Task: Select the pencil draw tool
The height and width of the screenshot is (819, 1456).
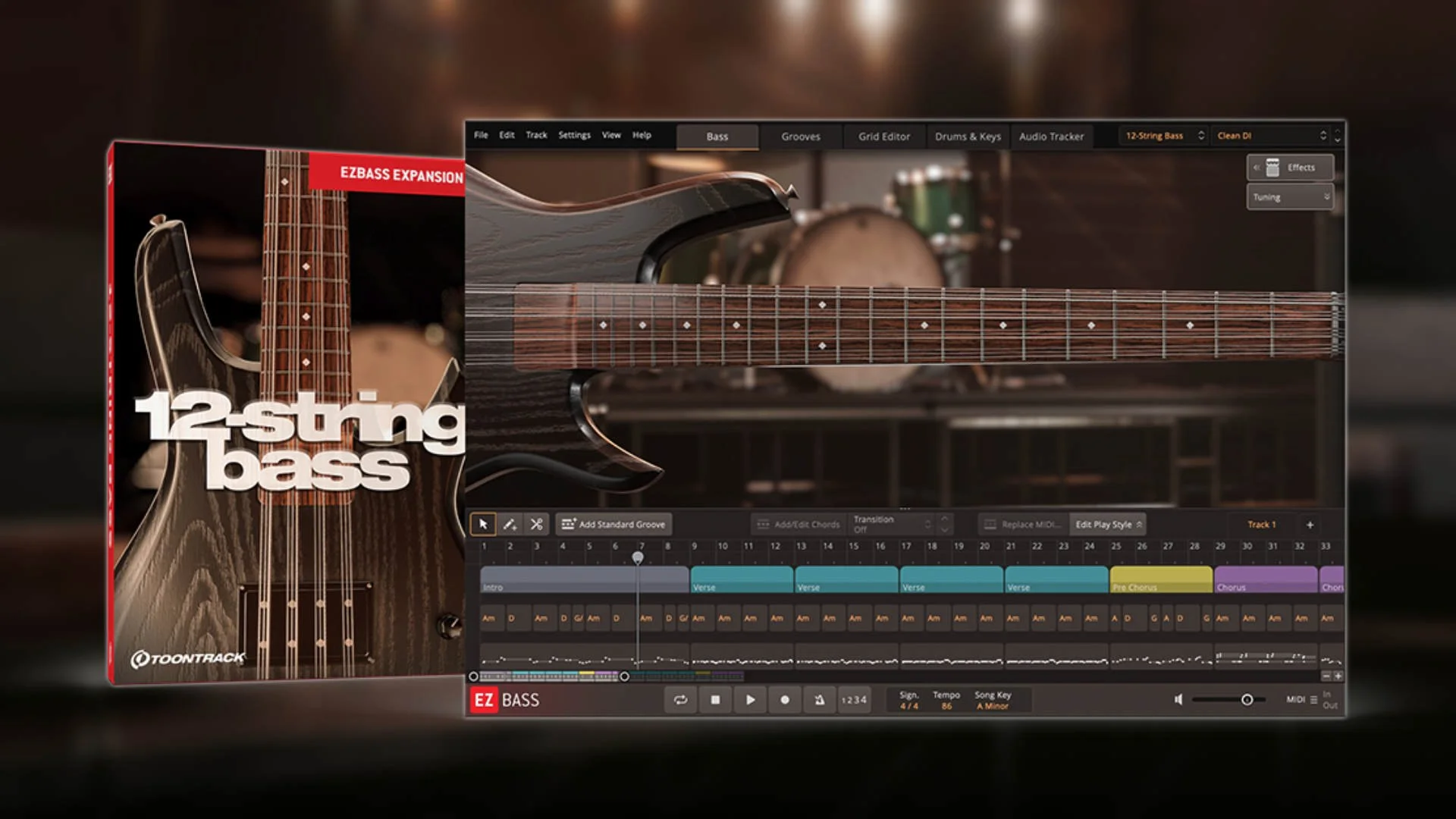Action: click(x=510, y=524)
